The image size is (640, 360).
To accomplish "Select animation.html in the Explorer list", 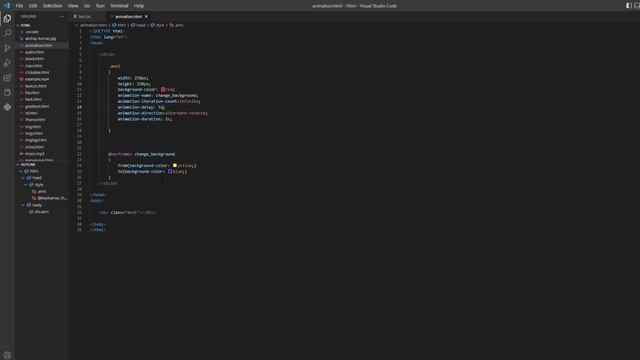I will point(42,45).
